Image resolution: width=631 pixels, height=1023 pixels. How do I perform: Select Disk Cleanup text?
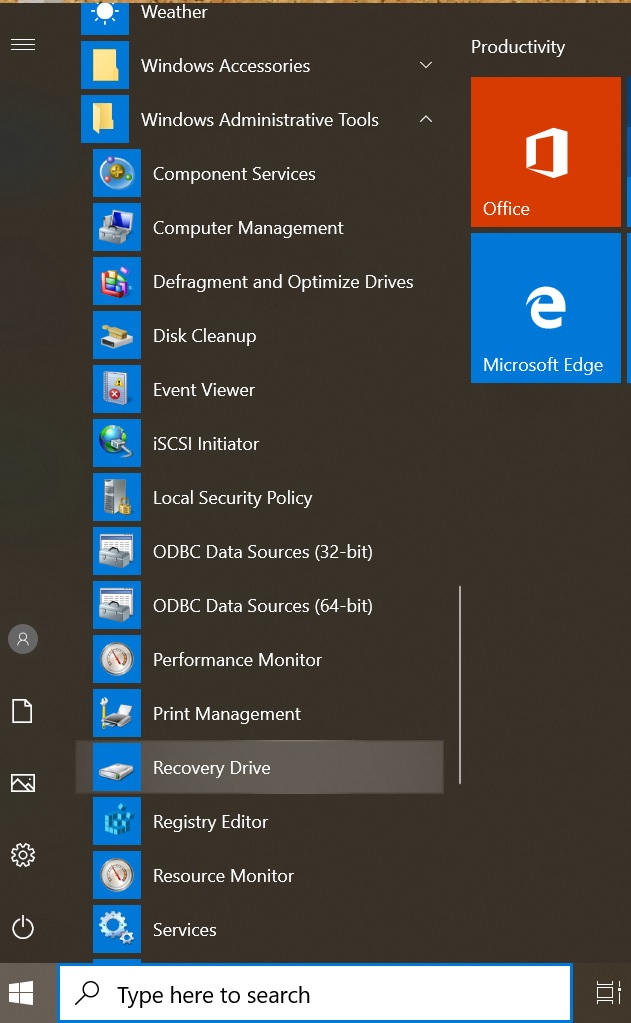pyautogui.click(x=204, y=336)
